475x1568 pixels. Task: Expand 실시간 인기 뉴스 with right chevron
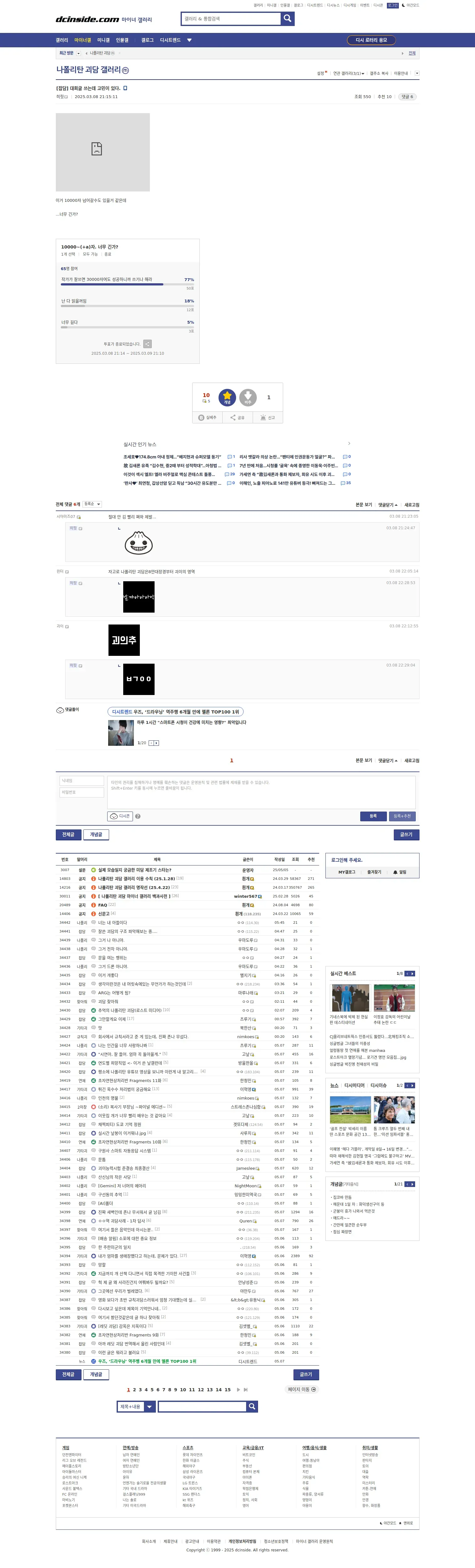(349, 444)
